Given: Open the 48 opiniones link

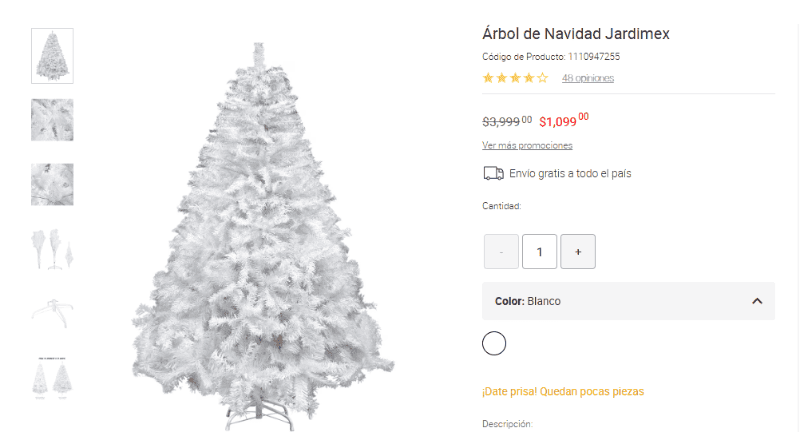Looking at the screenshot, I should [588, 78].
